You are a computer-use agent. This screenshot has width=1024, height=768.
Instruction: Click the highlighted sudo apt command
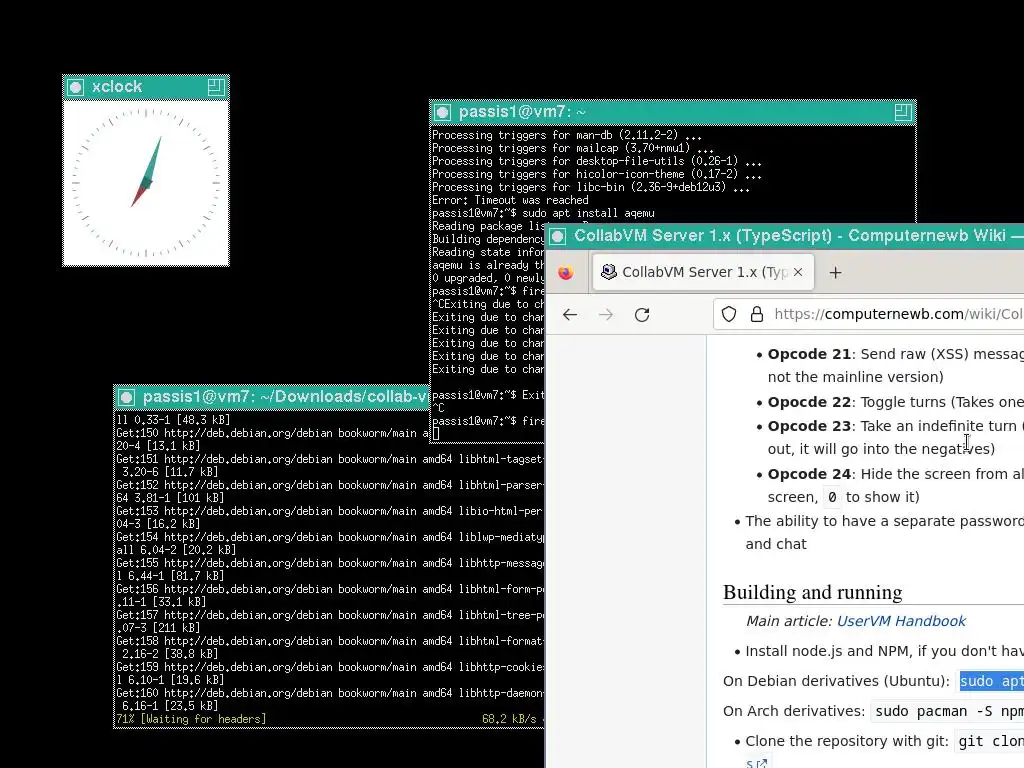(x=991, y=681)
